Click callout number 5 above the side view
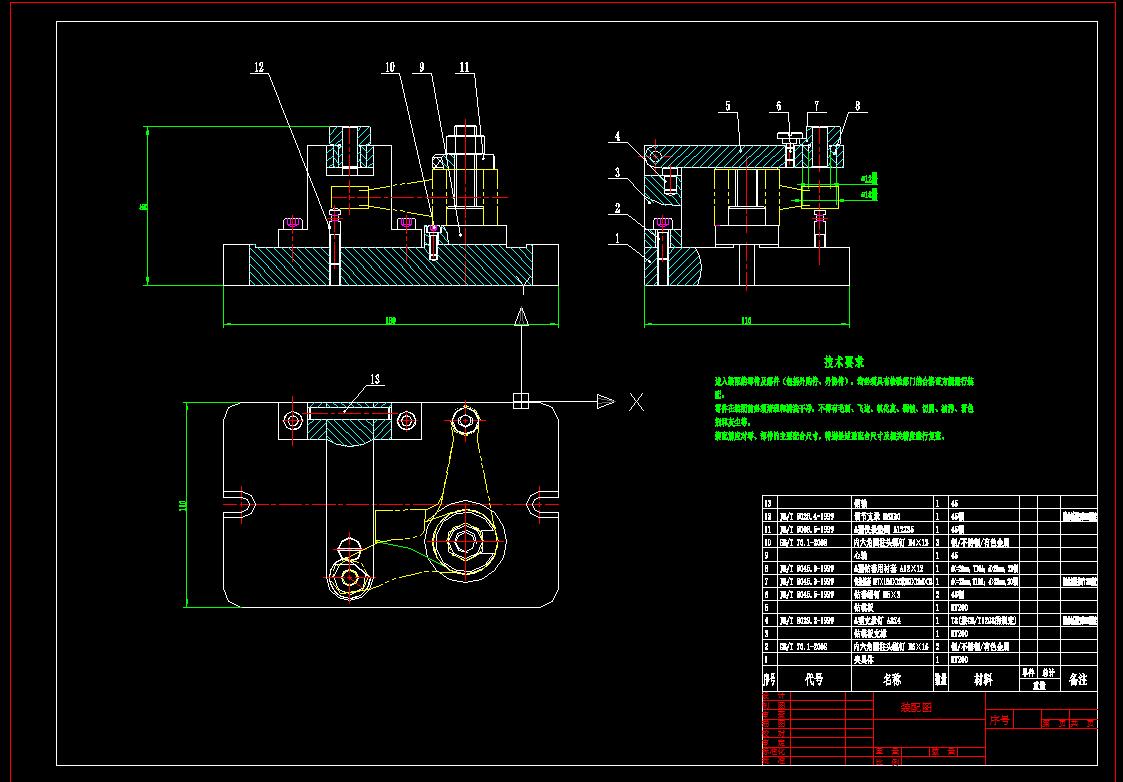This screenshot has width=1123, height=782. point(728,106)
